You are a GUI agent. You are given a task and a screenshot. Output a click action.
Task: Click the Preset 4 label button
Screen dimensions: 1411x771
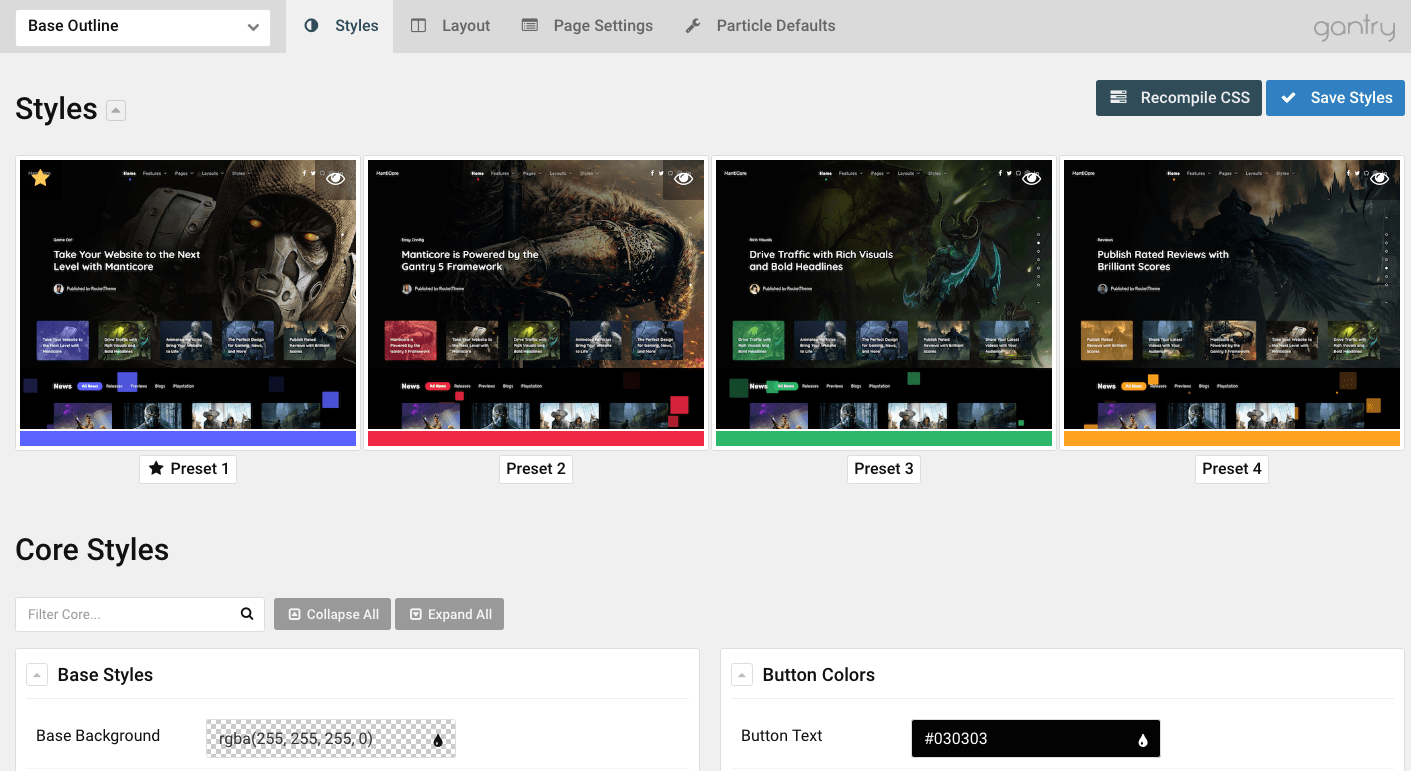1232,469
